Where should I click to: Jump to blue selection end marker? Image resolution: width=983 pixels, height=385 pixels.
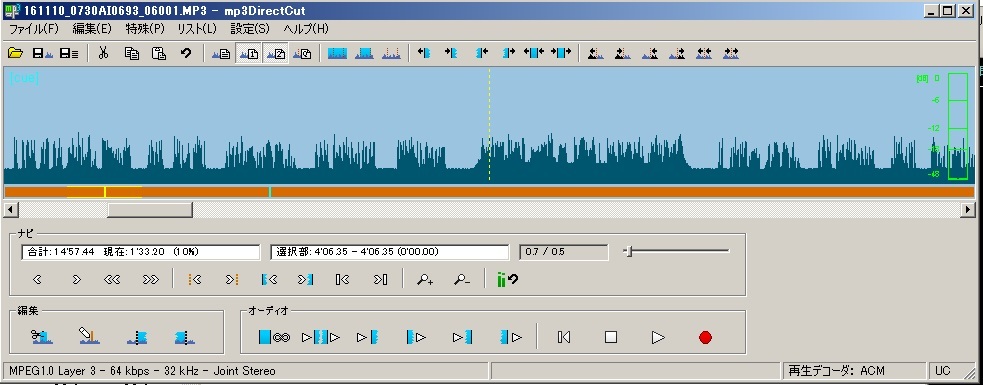(x=305, y=280)
